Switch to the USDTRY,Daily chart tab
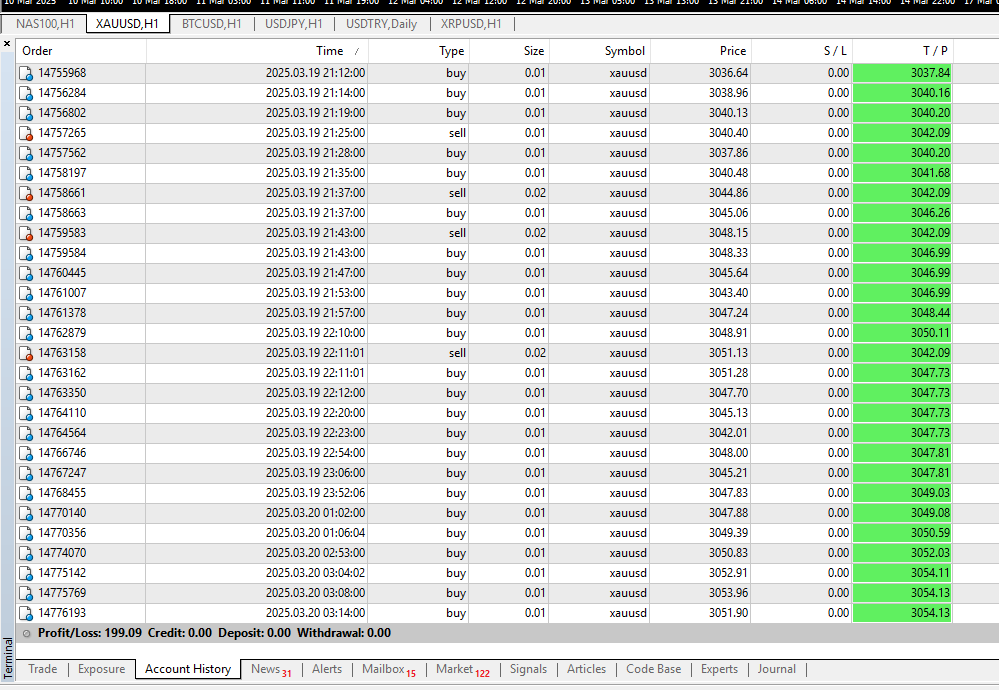 381,24
